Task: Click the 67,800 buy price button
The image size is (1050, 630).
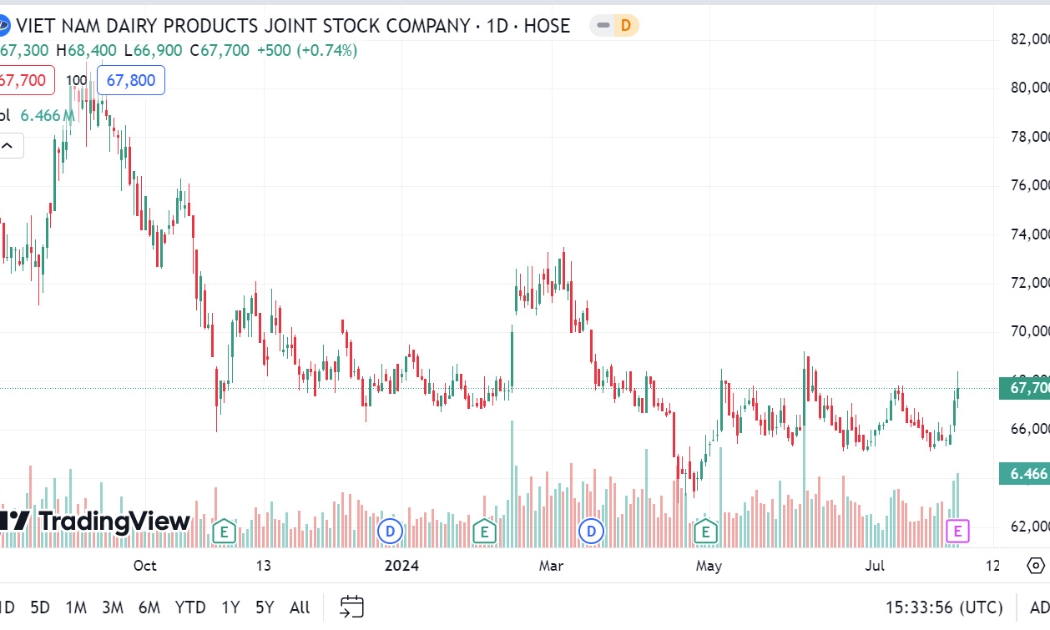Action: [x=131, y=80]
